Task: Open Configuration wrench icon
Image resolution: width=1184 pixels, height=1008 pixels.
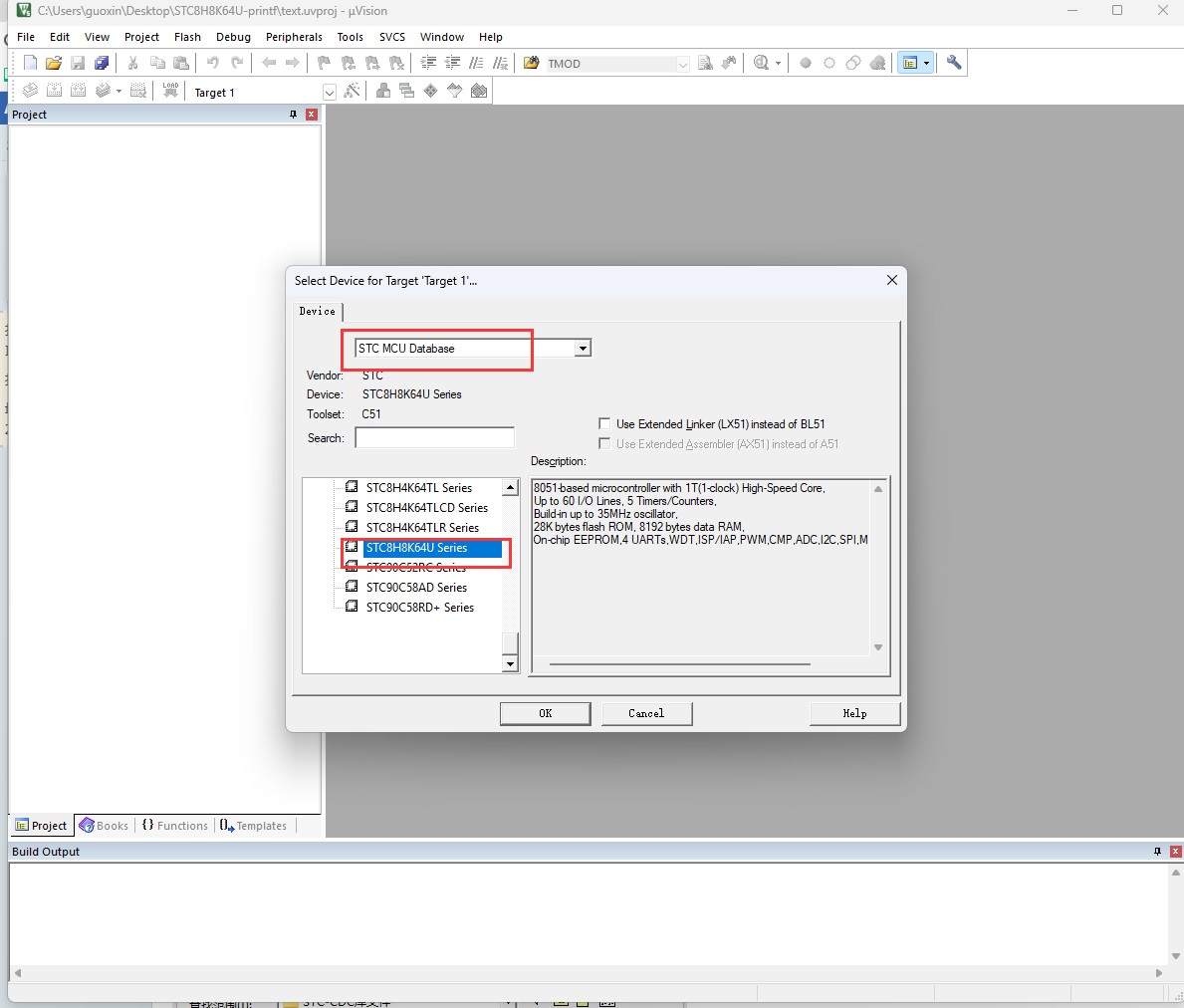Action: click(x=954, y=63)
